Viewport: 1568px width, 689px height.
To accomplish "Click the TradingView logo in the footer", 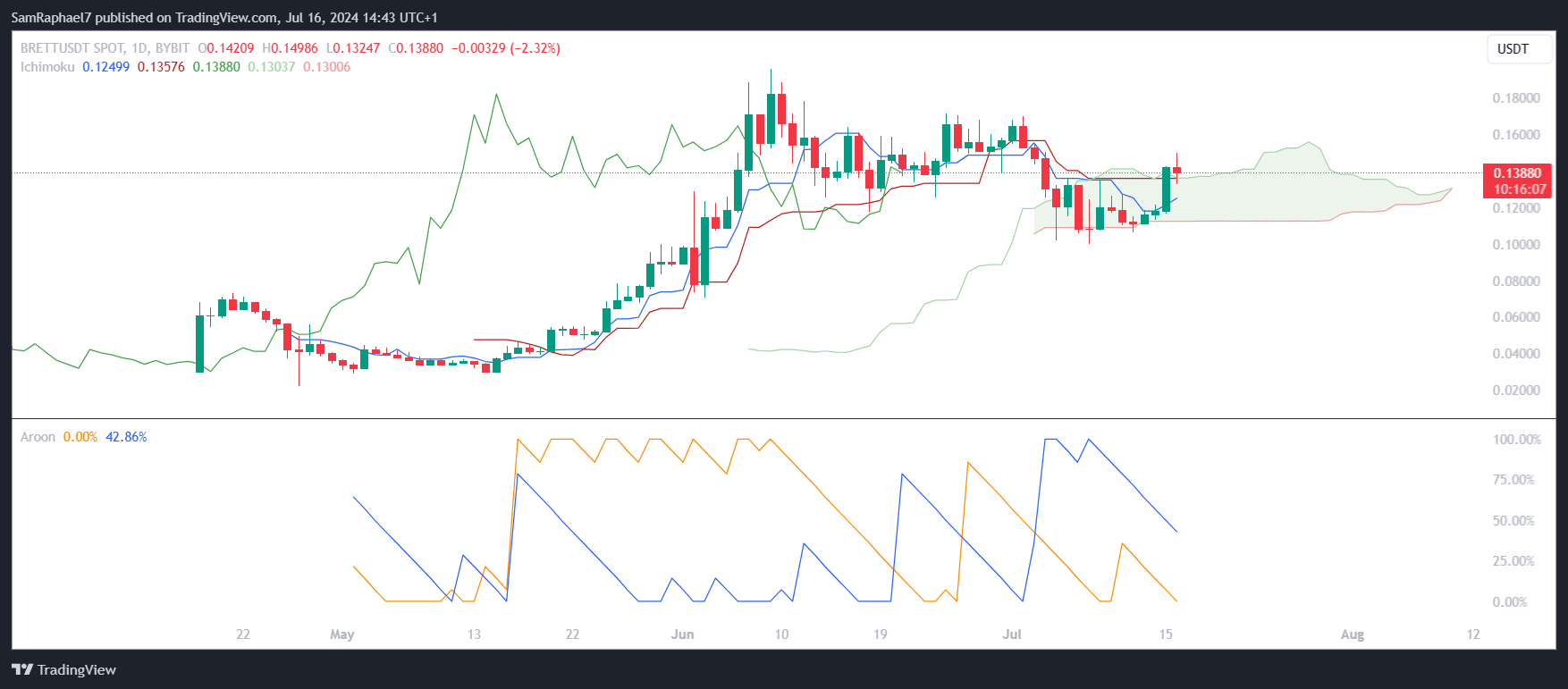I will [x=64, y=669].
